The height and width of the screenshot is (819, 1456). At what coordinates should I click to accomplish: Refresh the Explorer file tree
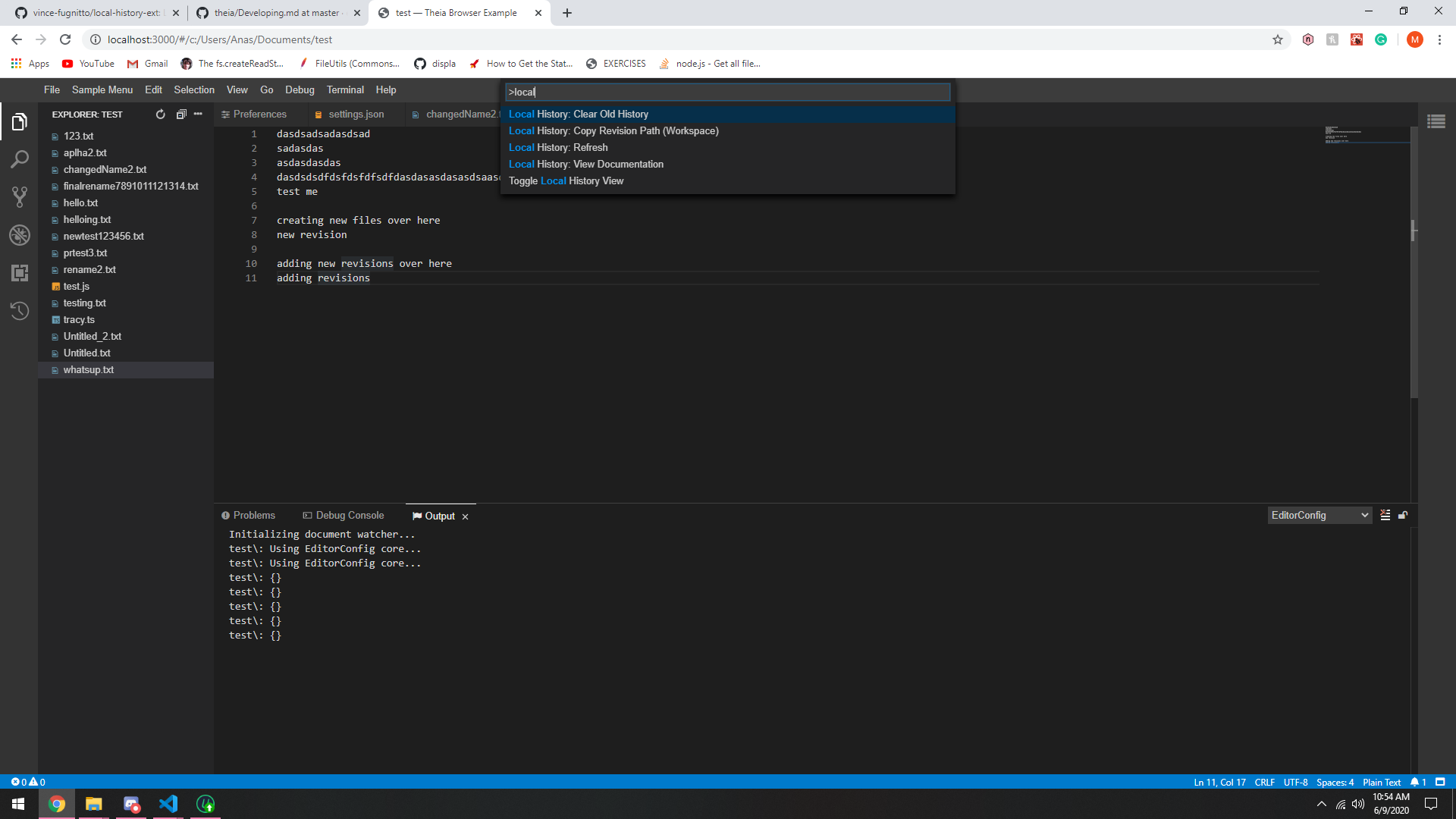[x=160, y=114]
